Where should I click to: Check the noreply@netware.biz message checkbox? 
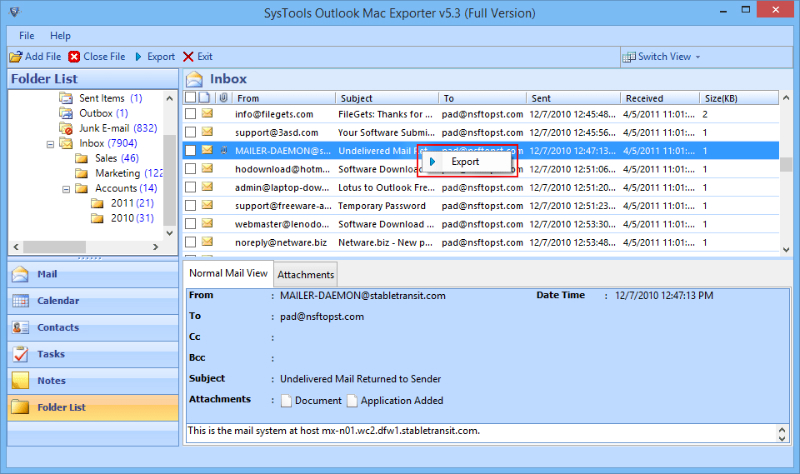pos(190,242)
